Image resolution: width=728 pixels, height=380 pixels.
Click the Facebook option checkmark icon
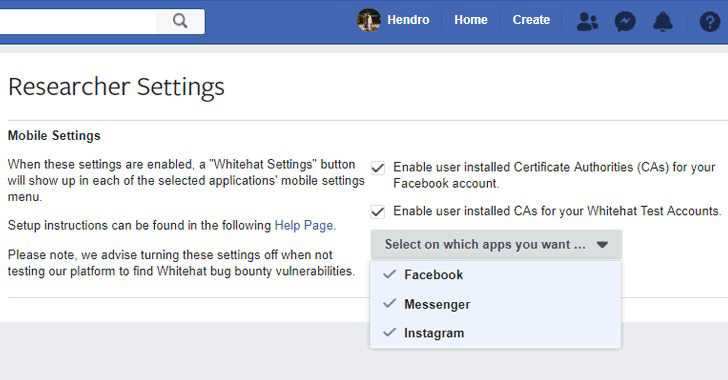point(390,274)
